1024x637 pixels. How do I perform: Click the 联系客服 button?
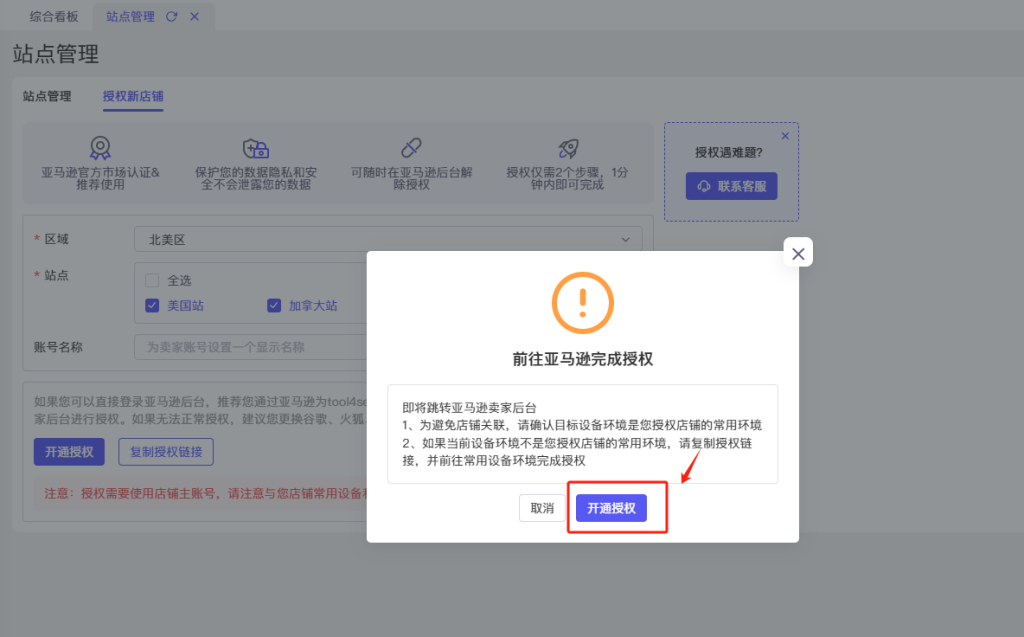click(x=731, y=186)
